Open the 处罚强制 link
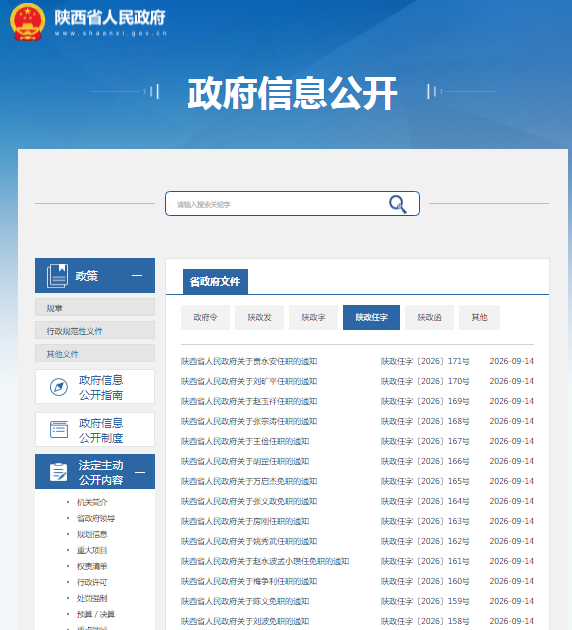572x630 pixels. pos(92,598)
